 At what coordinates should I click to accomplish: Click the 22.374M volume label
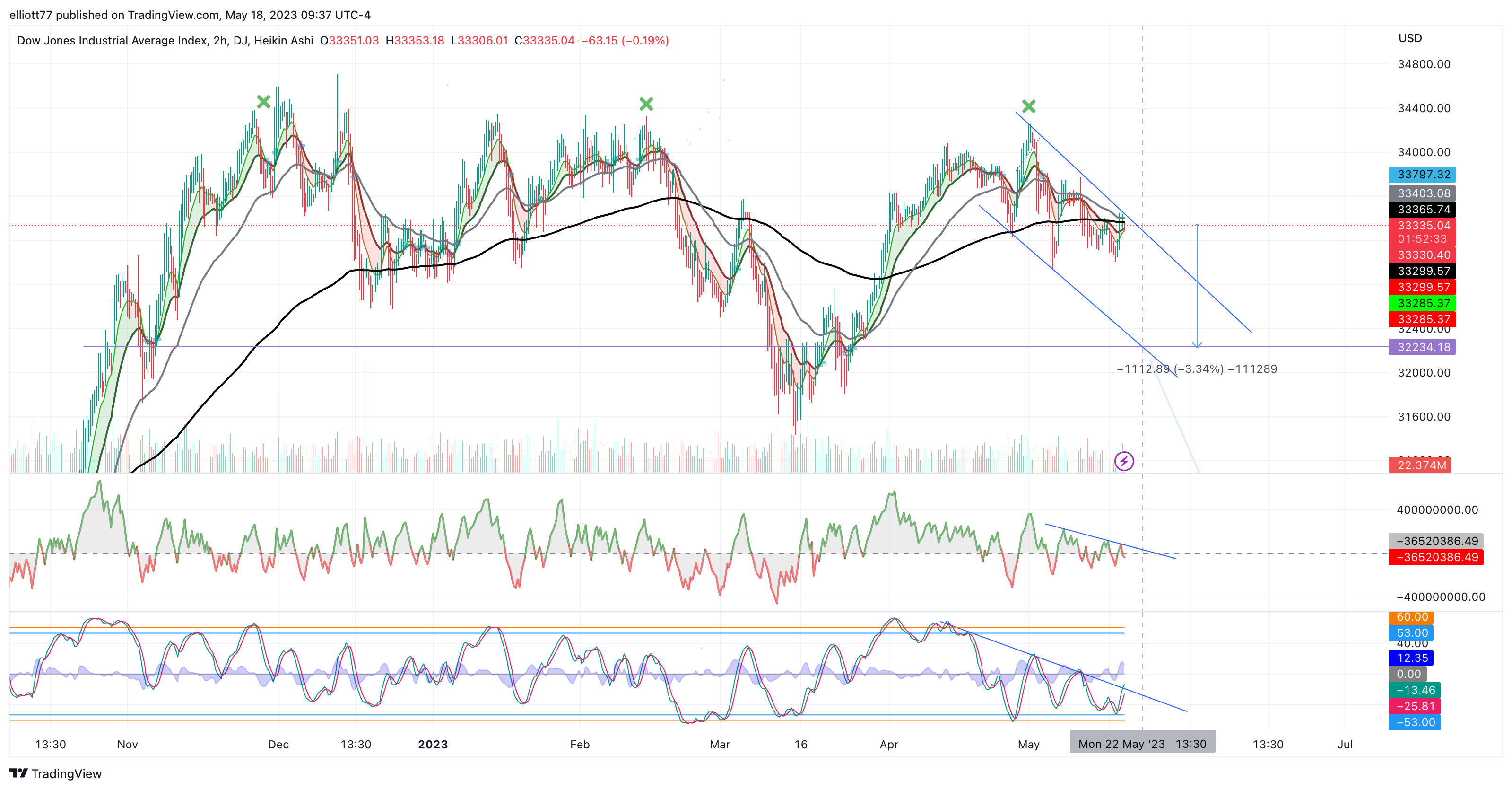1419,465
